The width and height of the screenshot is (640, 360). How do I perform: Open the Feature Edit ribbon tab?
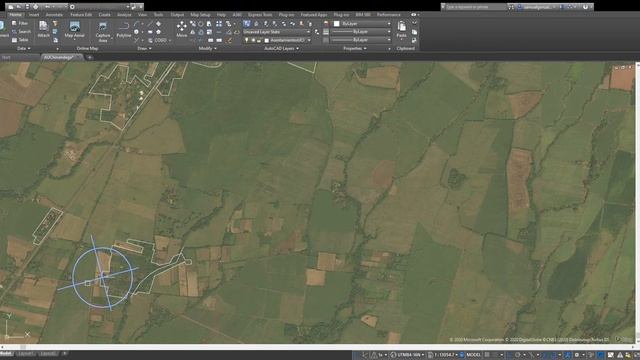tap(81, 15)
